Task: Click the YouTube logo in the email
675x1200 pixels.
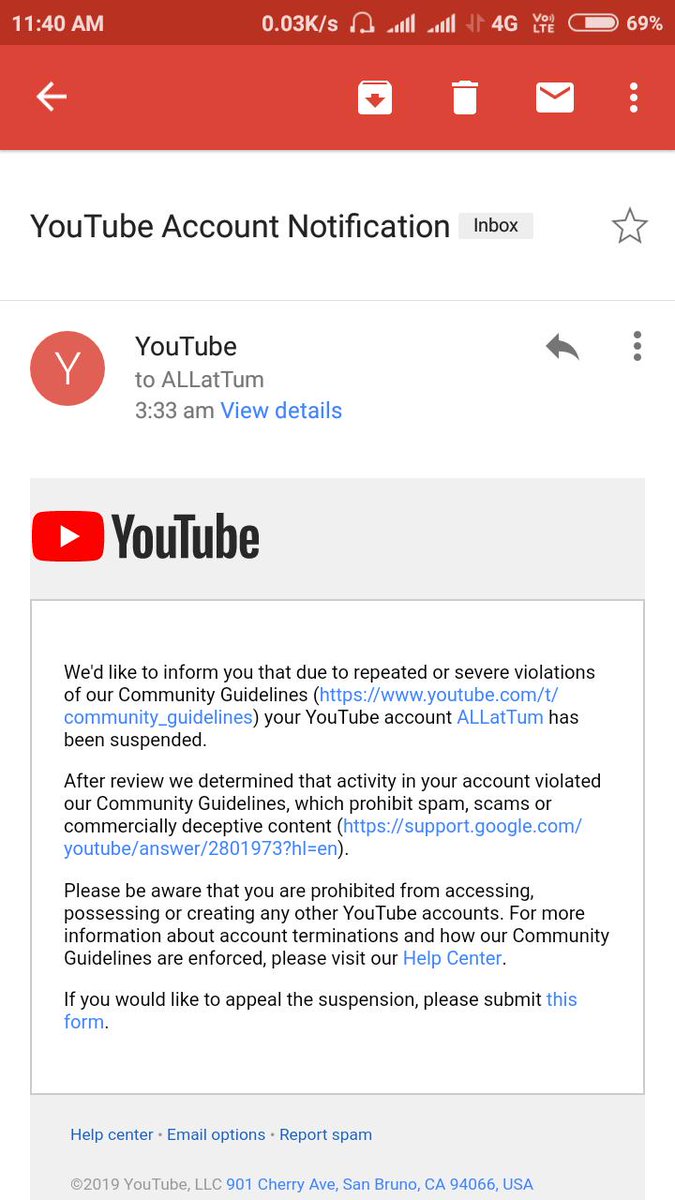Action: coord(146,537)
